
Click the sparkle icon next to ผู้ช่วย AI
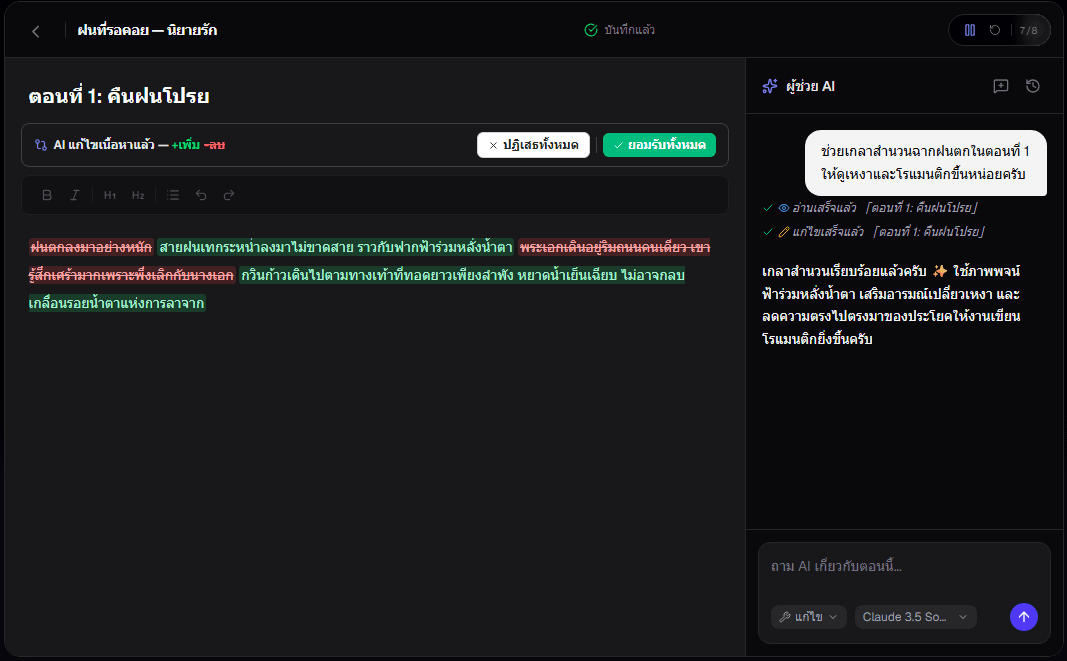click(770, 86)
